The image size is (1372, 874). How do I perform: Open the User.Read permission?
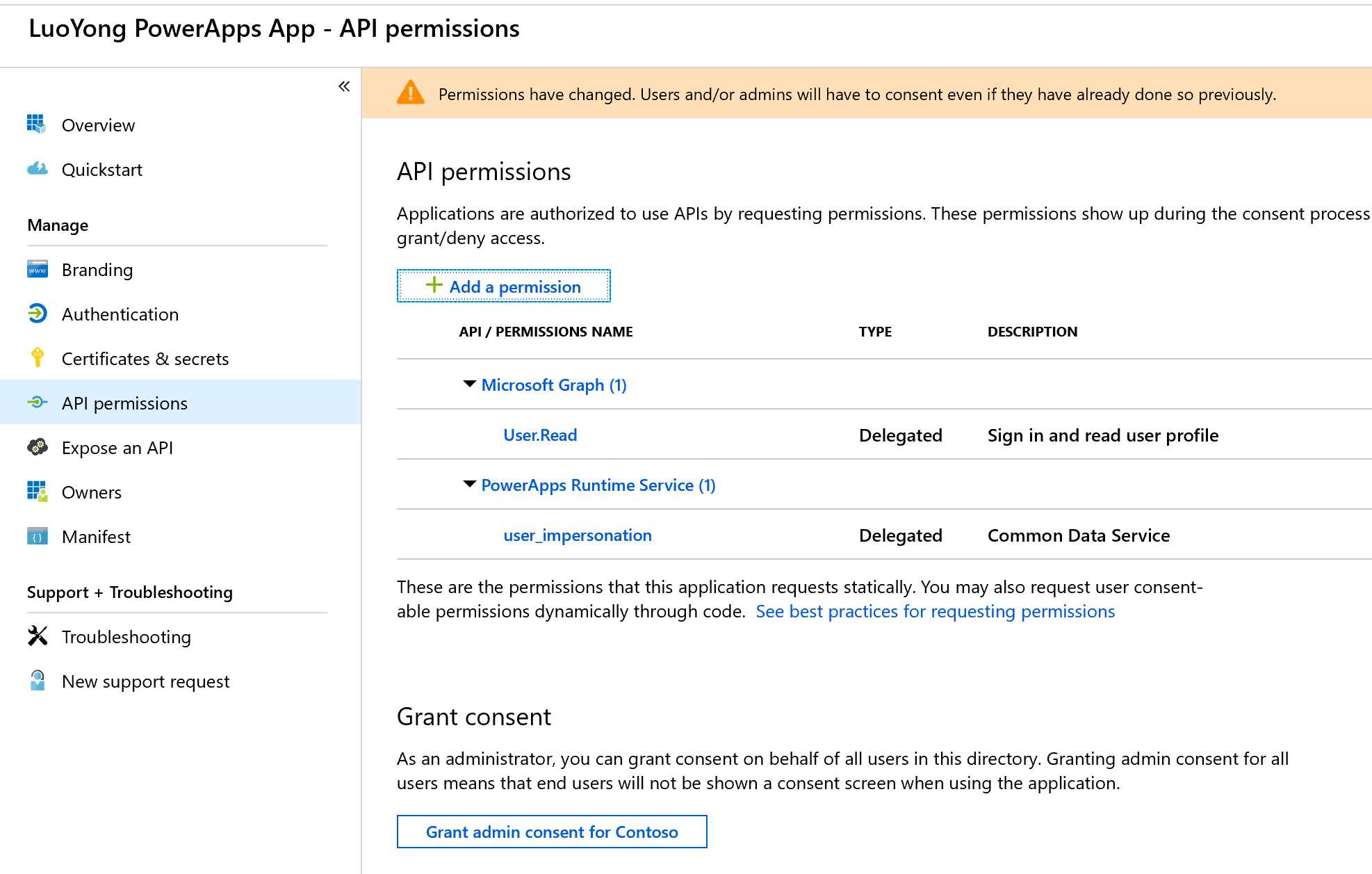pos(540,435)
